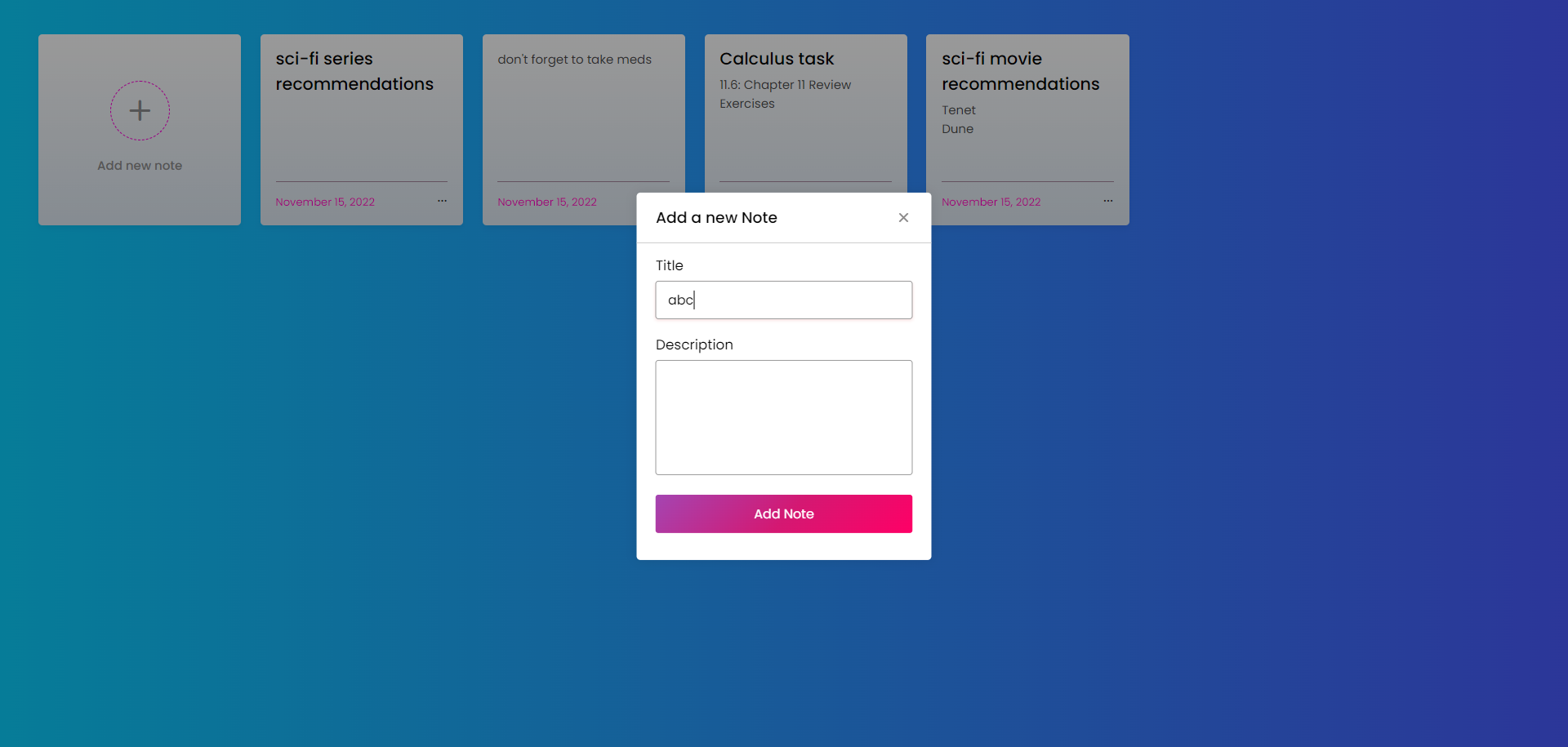Click the gradient Add Note bar
Image resolution: width=1568 pixels, height=747 pixels.
click(x=783, y=514)
